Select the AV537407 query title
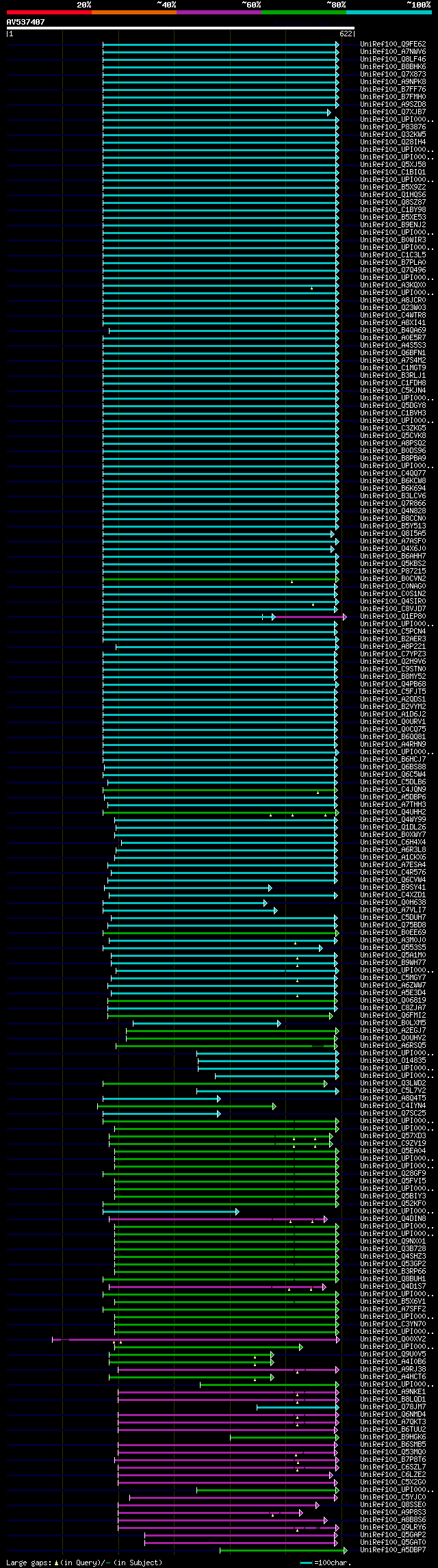Screen dimensions: 438x1568 [26, 22]
